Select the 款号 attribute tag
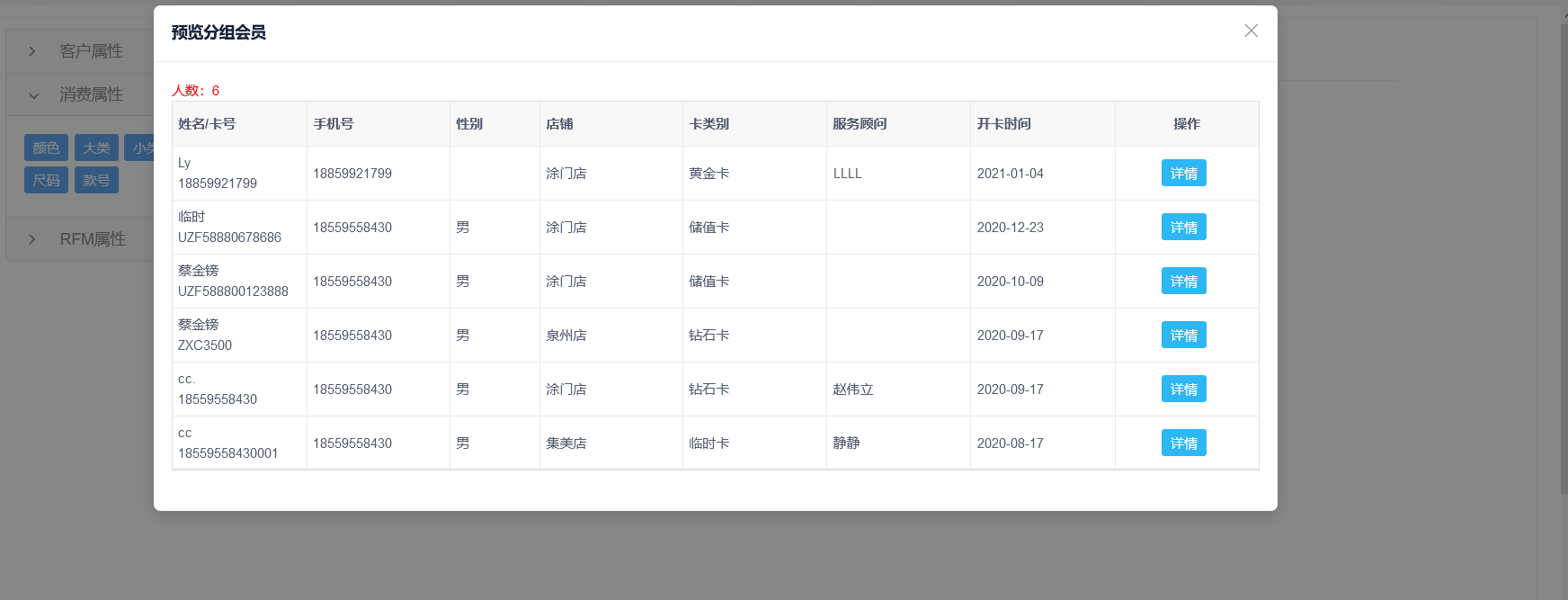Viewport: 1568px width, 600px height. [x=96, y=180]
